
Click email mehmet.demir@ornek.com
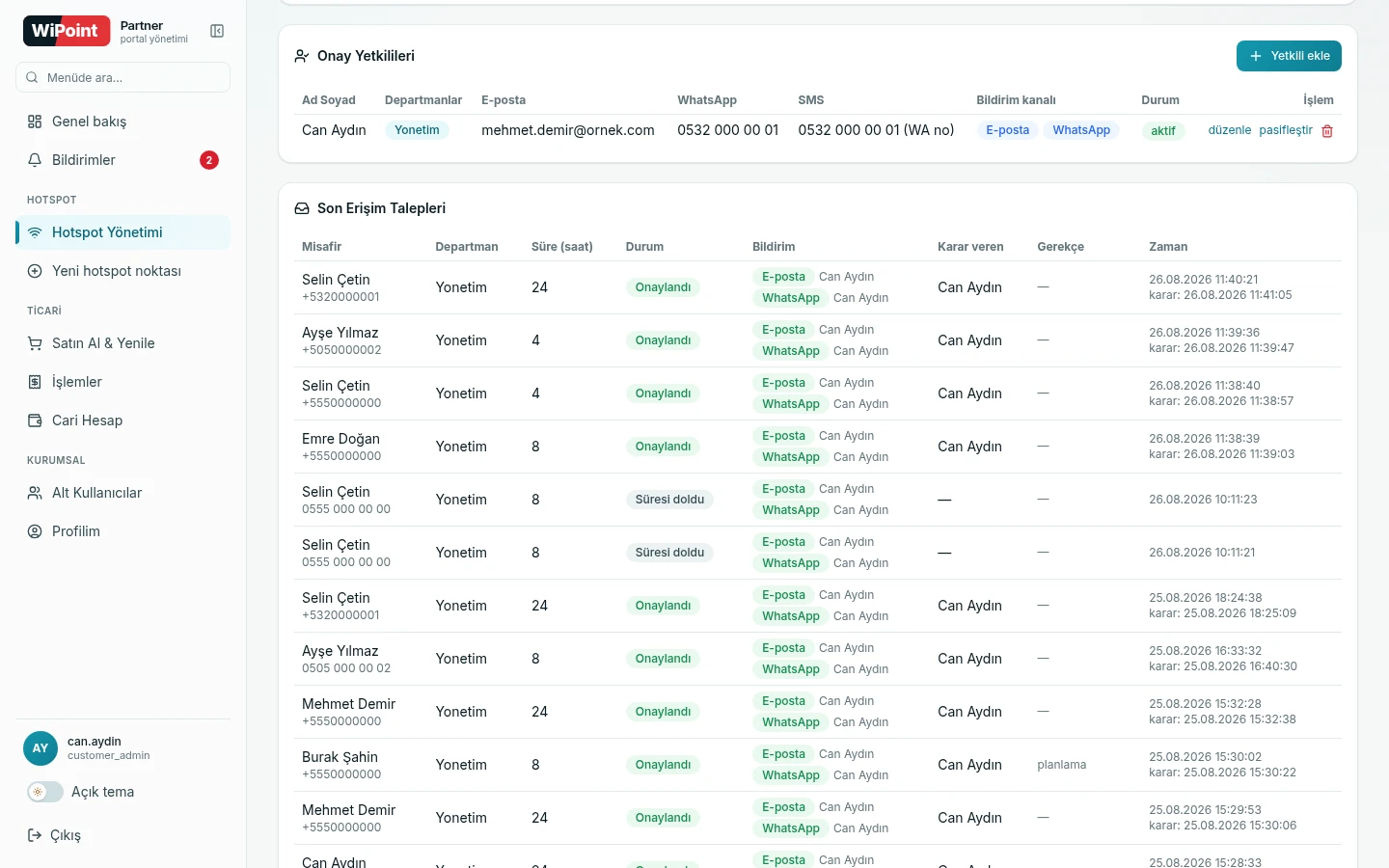point(568,130)
